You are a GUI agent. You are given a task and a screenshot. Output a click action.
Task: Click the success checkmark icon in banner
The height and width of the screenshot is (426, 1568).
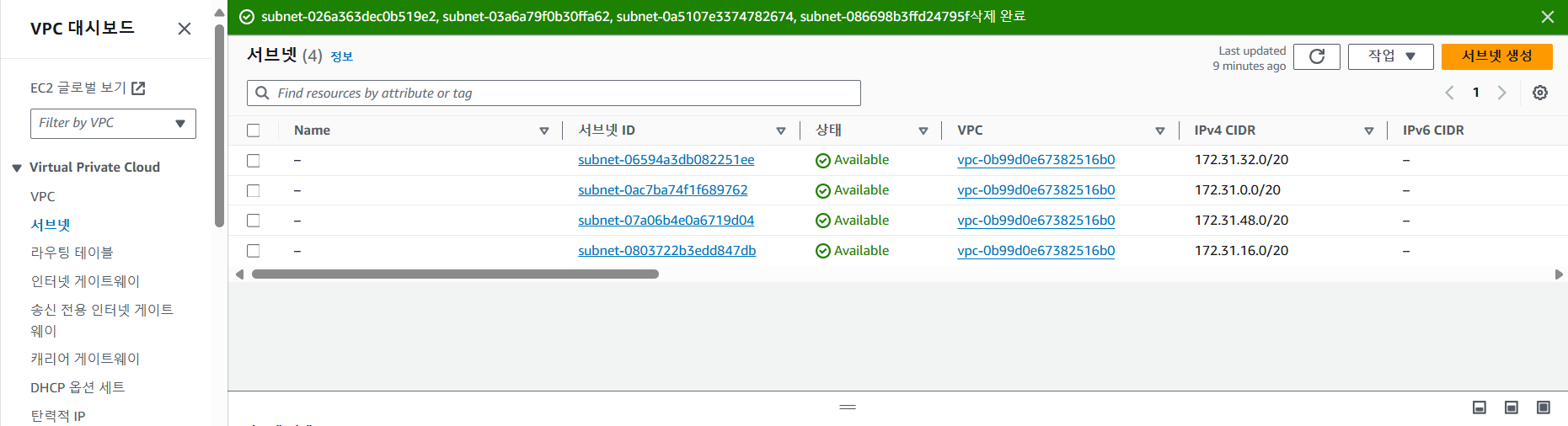coord(247,17)
